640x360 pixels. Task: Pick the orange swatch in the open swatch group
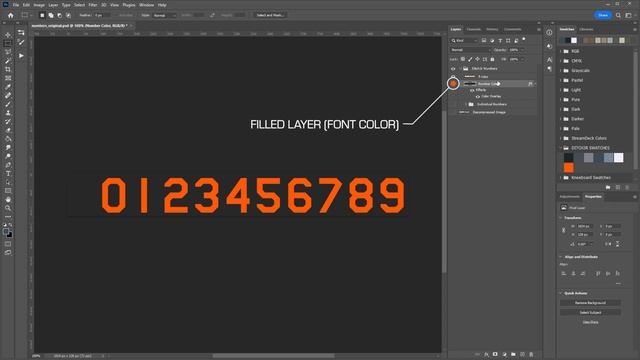pos(569,168)
